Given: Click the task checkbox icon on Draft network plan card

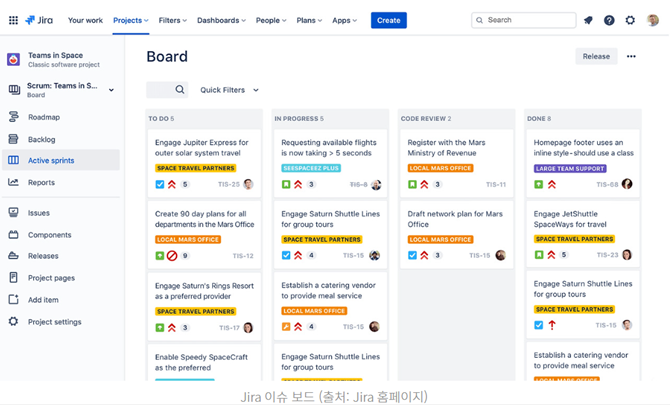Looking at the screenshot, I should tap(412, 255).
